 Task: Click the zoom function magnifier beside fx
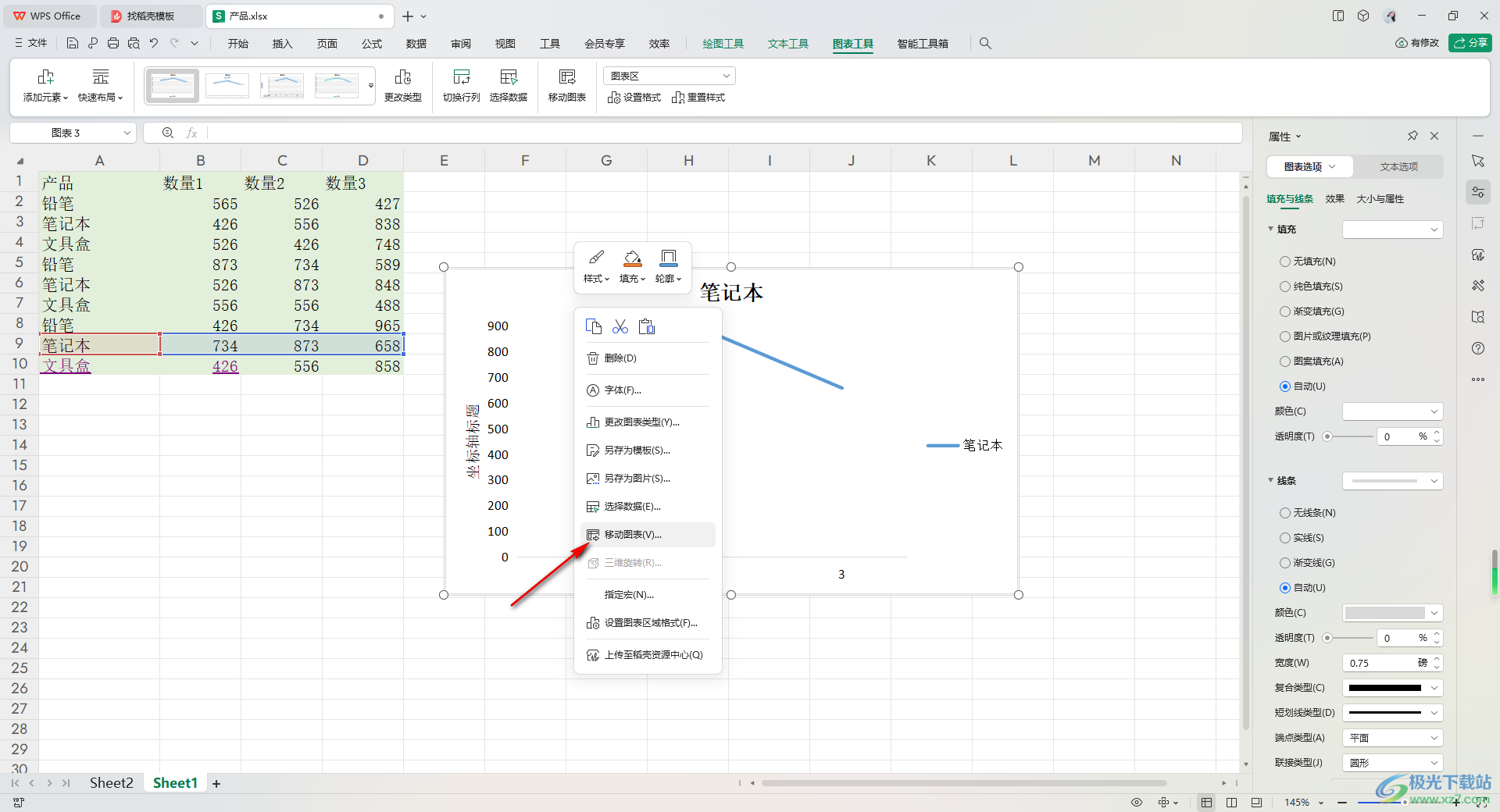point(167,133)
